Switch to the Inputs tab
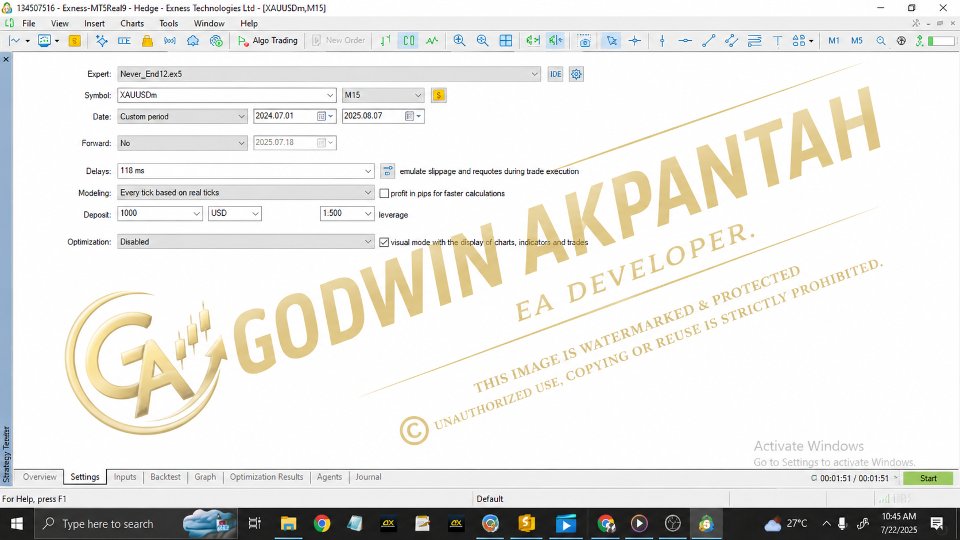Image resolution: width=960 pixels, height=540 pixels. (x=125, y=477)
